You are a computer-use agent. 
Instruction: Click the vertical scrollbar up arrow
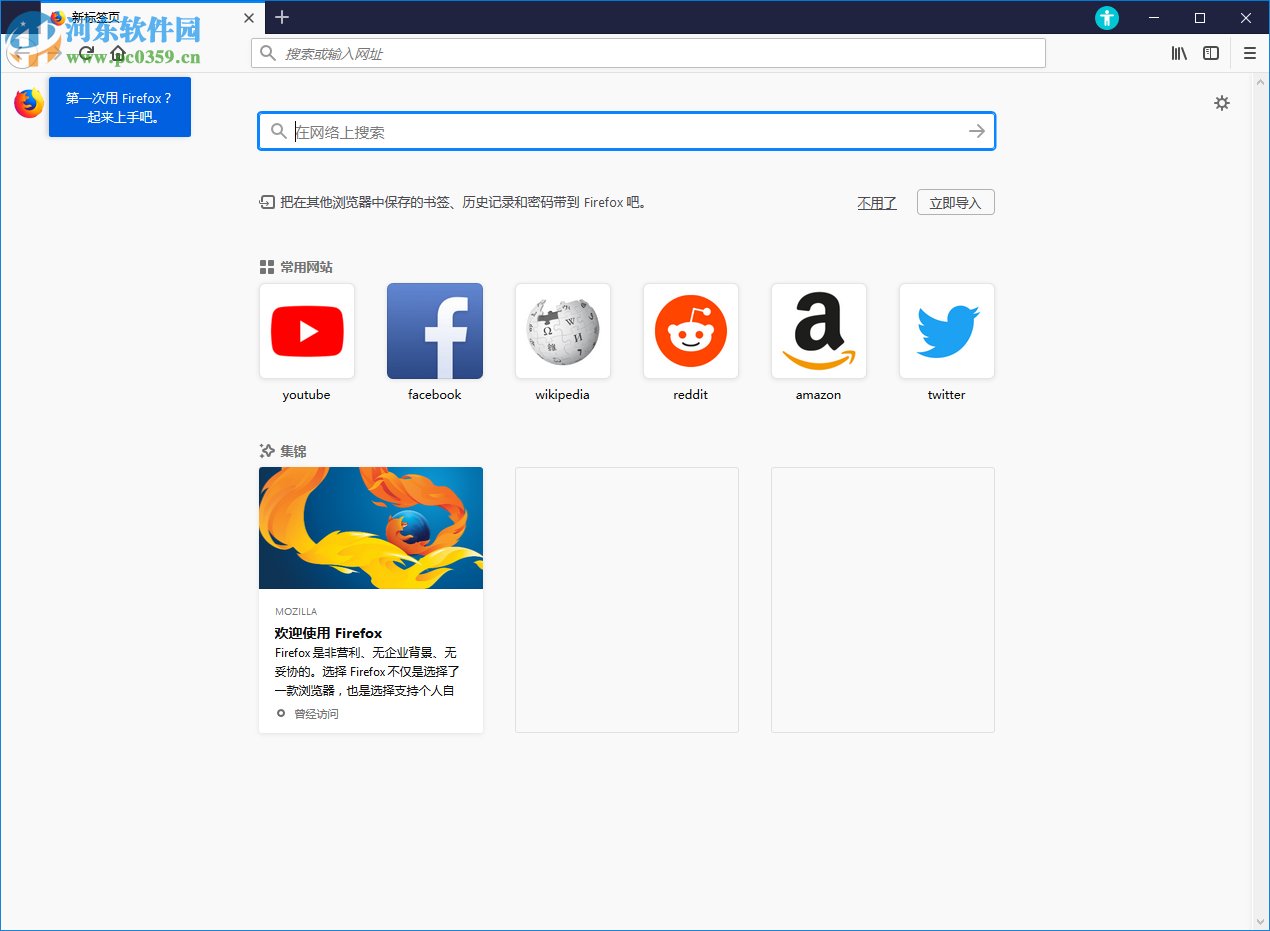pos(1261,81)
